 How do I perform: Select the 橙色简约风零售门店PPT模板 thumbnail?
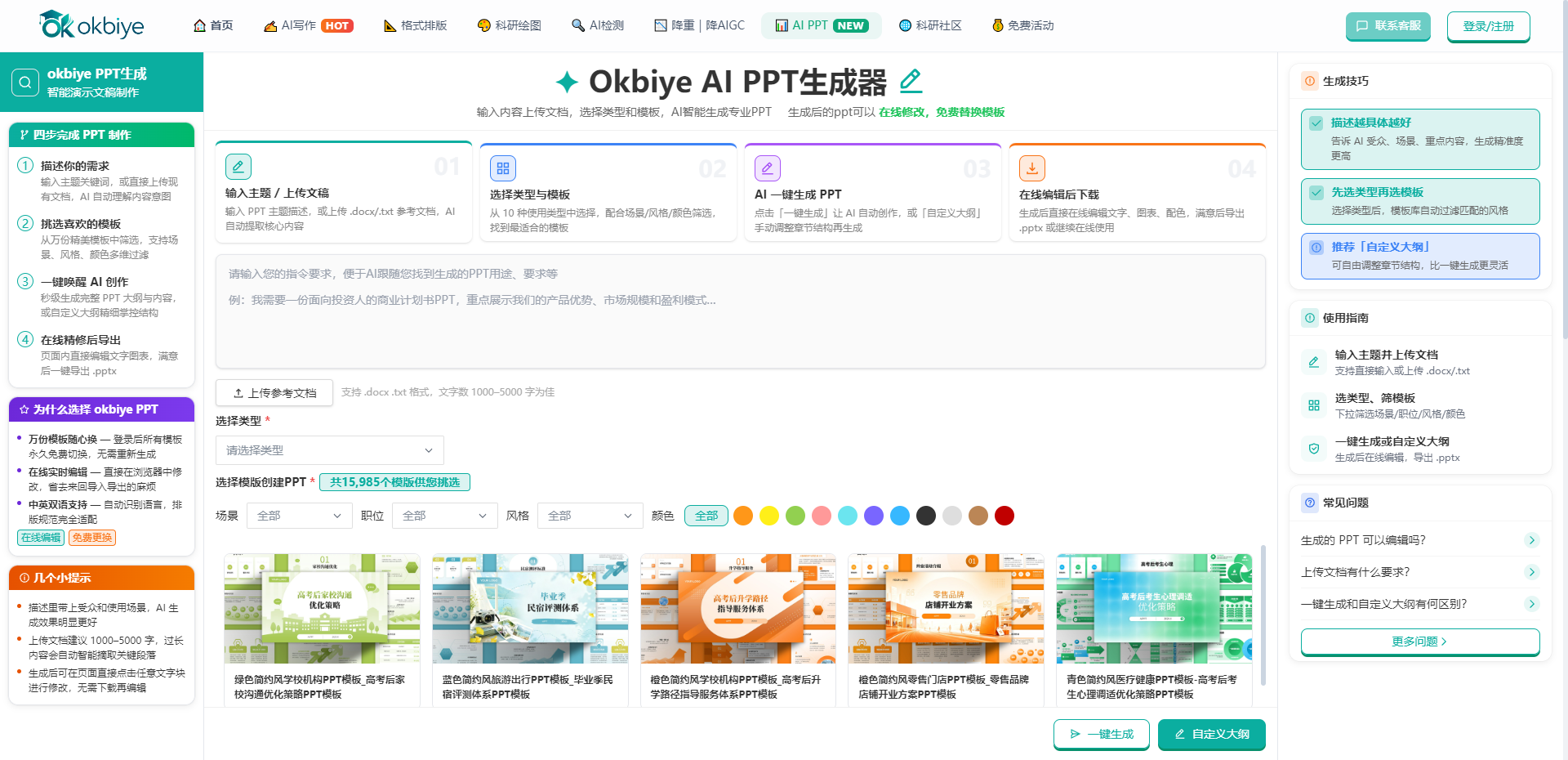(x=946, y=609)
